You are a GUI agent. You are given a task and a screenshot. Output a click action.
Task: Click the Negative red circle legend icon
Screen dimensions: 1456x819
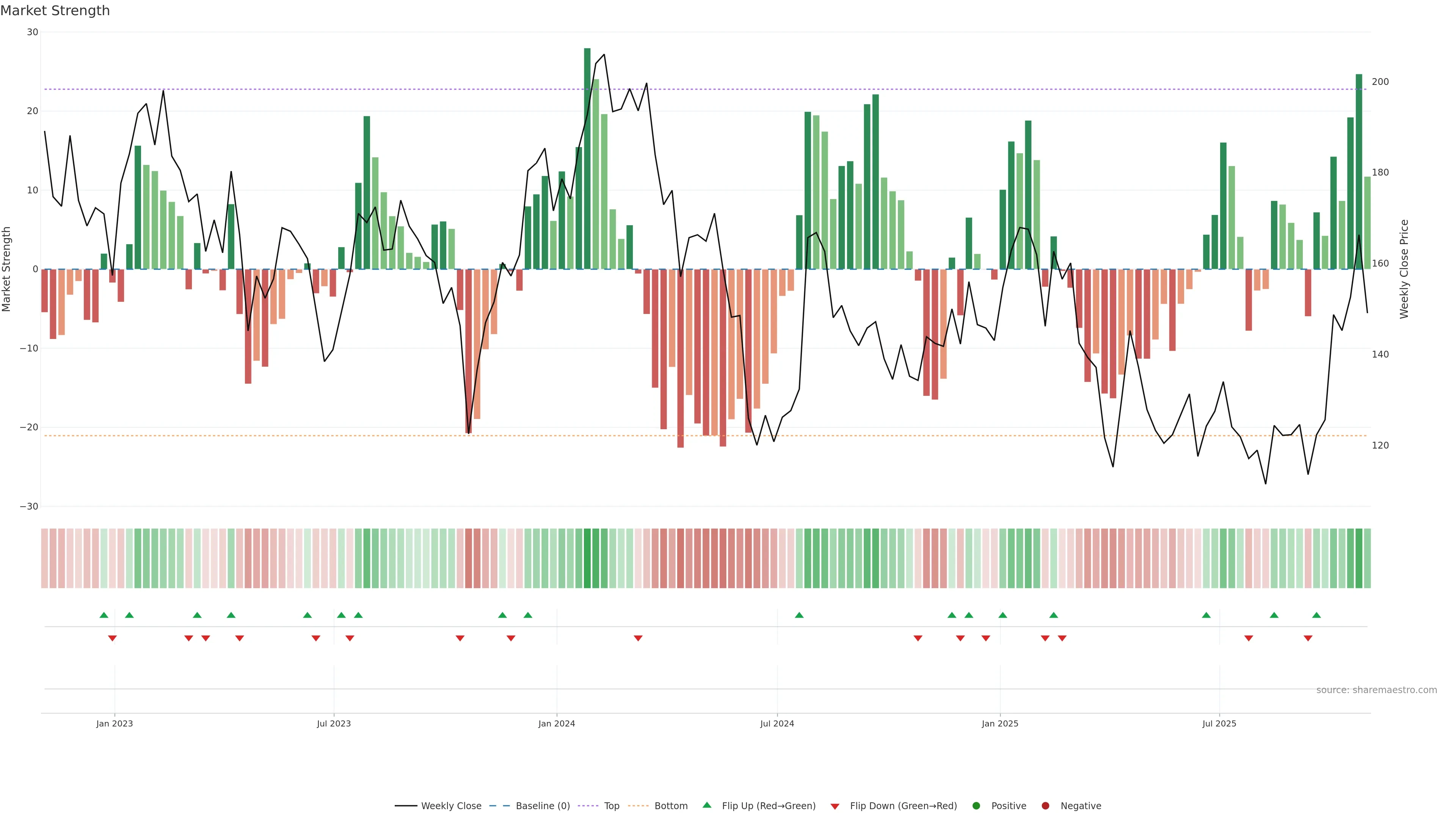(x=1045, y=805)
